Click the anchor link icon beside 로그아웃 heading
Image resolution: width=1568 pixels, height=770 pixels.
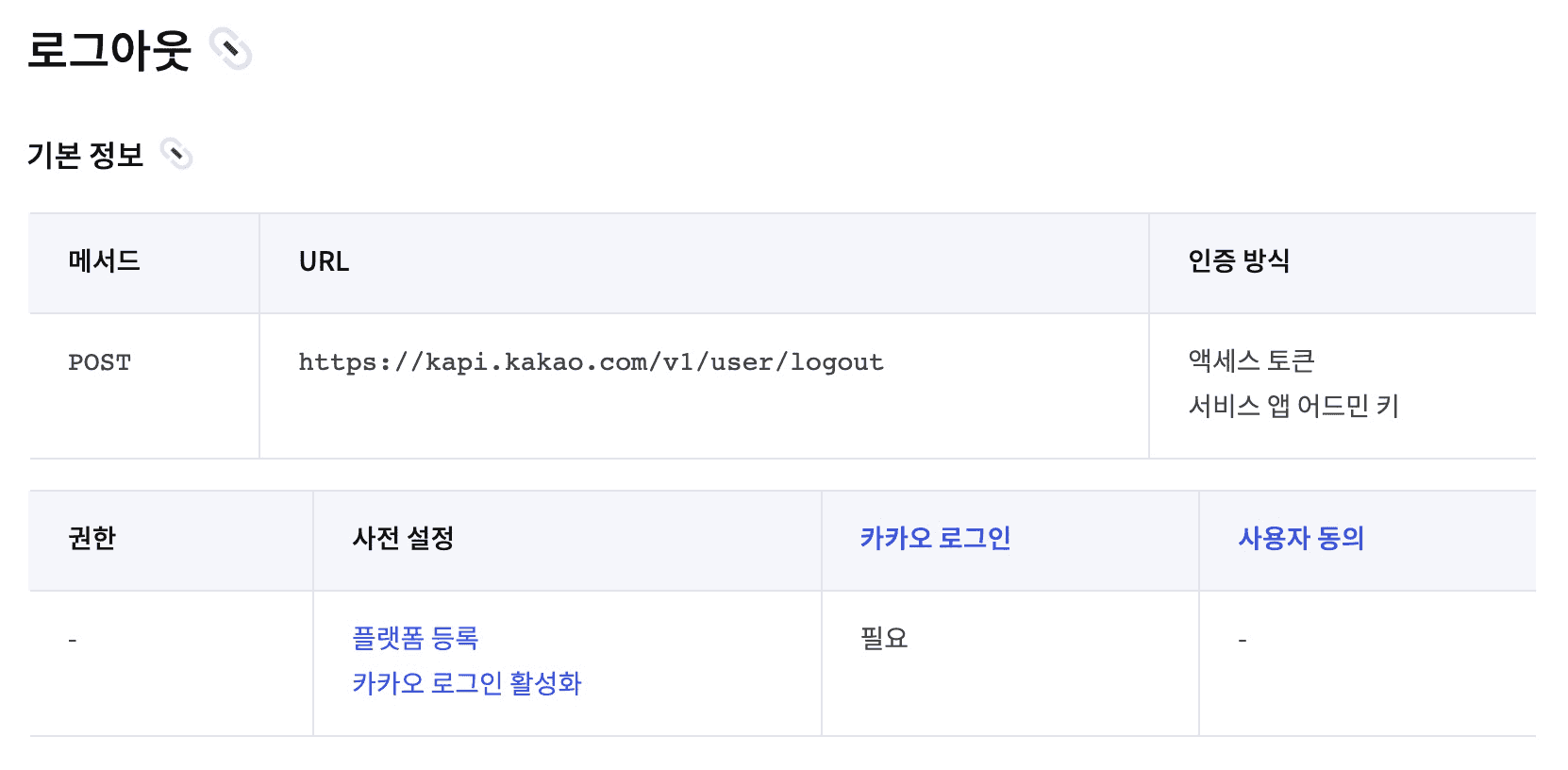point(231,49)
